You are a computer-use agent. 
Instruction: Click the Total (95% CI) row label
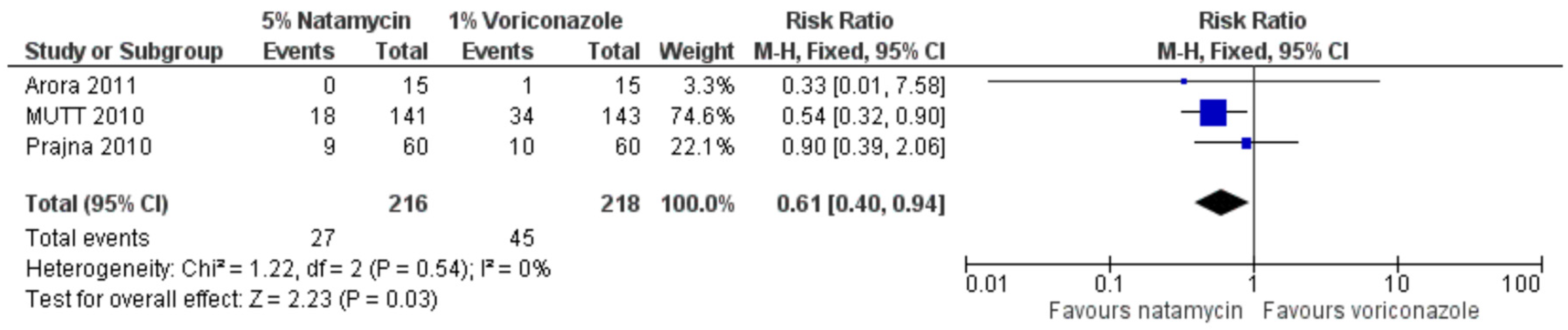[96, 204]
